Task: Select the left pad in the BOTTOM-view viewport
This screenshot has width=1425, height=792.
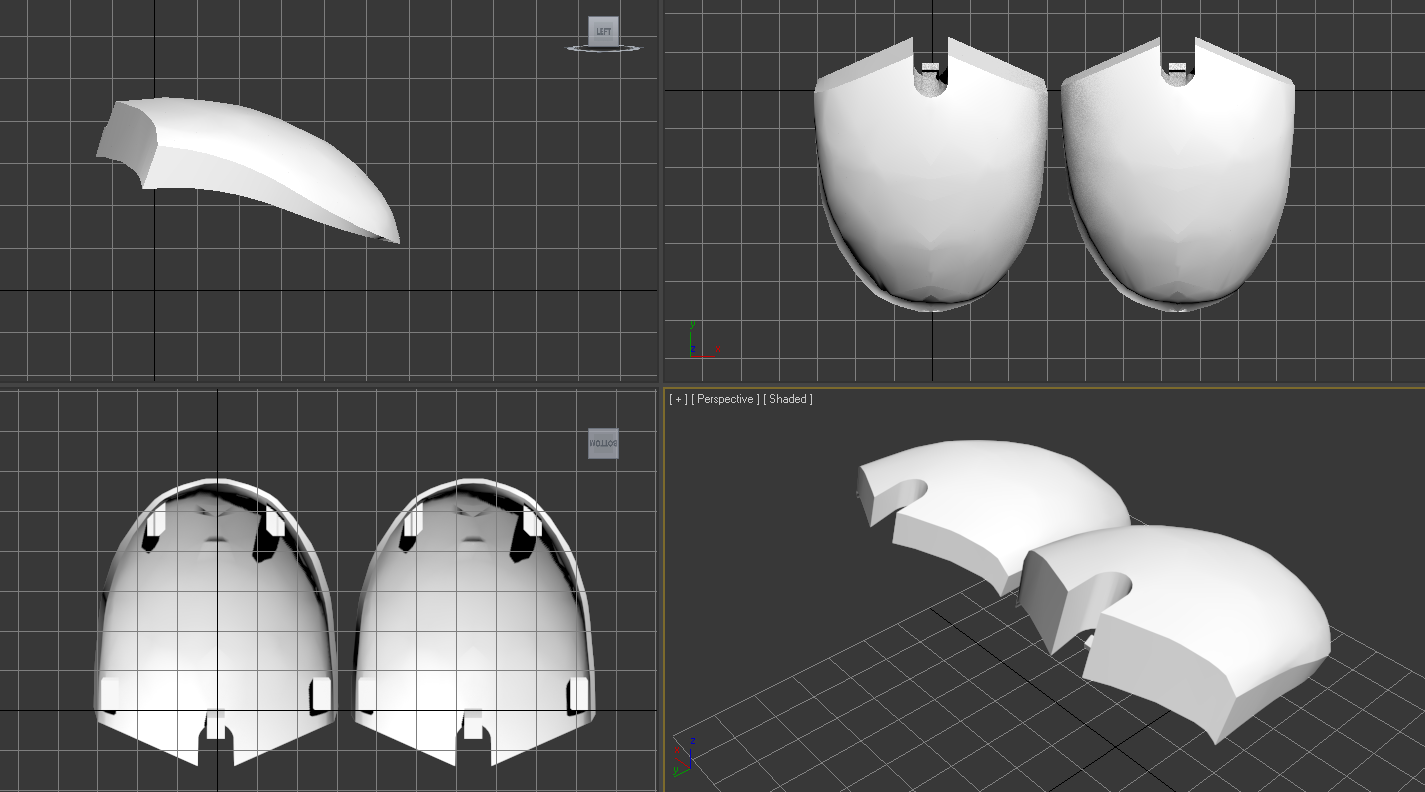Action: [215, 620]
